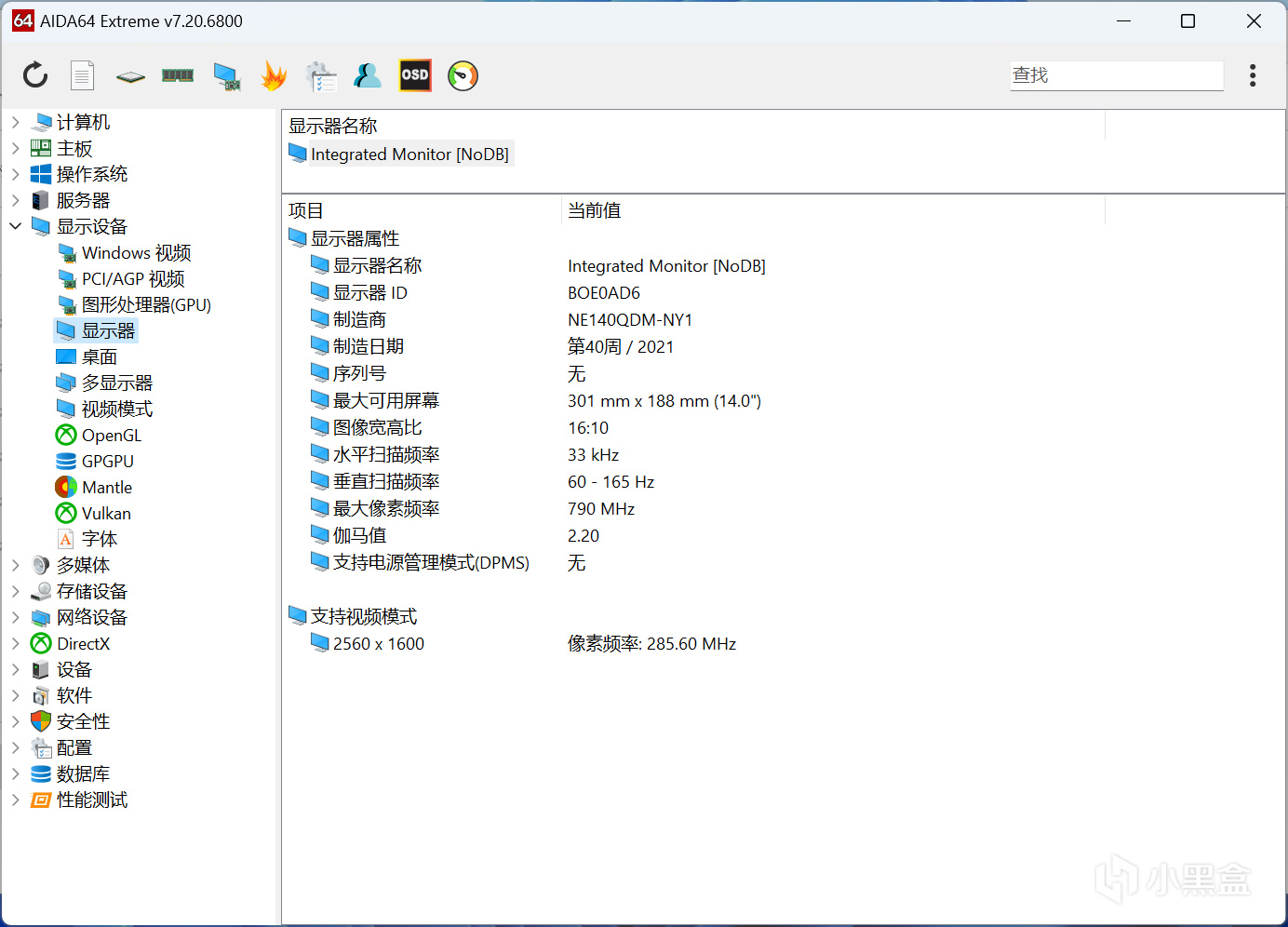Expand the DirectX tree node

15,643
